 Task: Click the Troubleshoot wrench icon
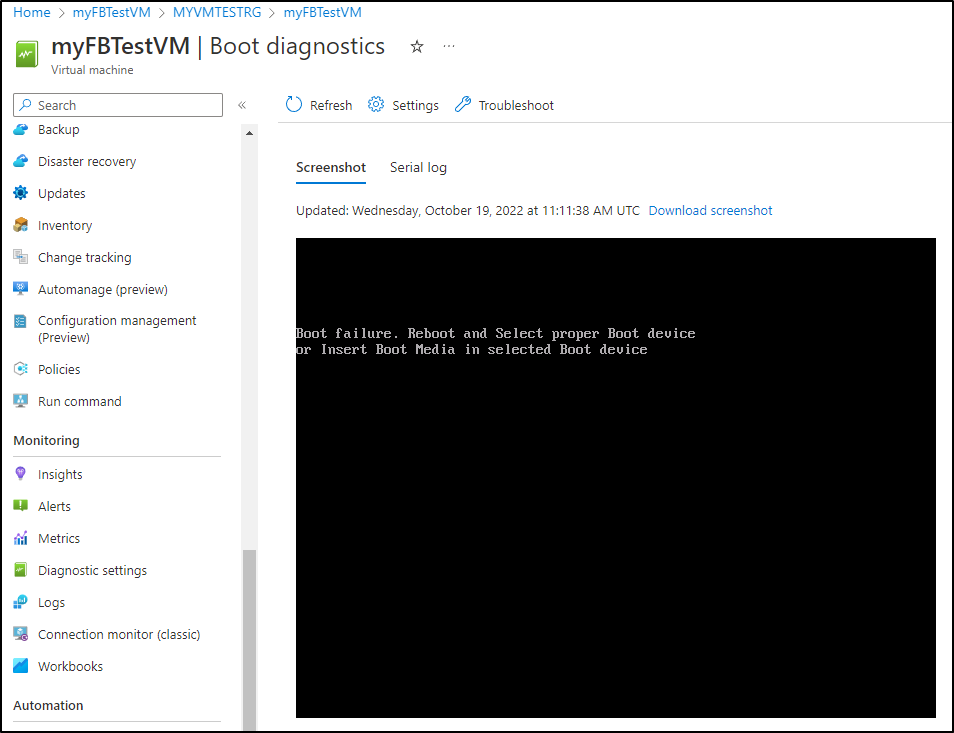(x=463, y=105)
